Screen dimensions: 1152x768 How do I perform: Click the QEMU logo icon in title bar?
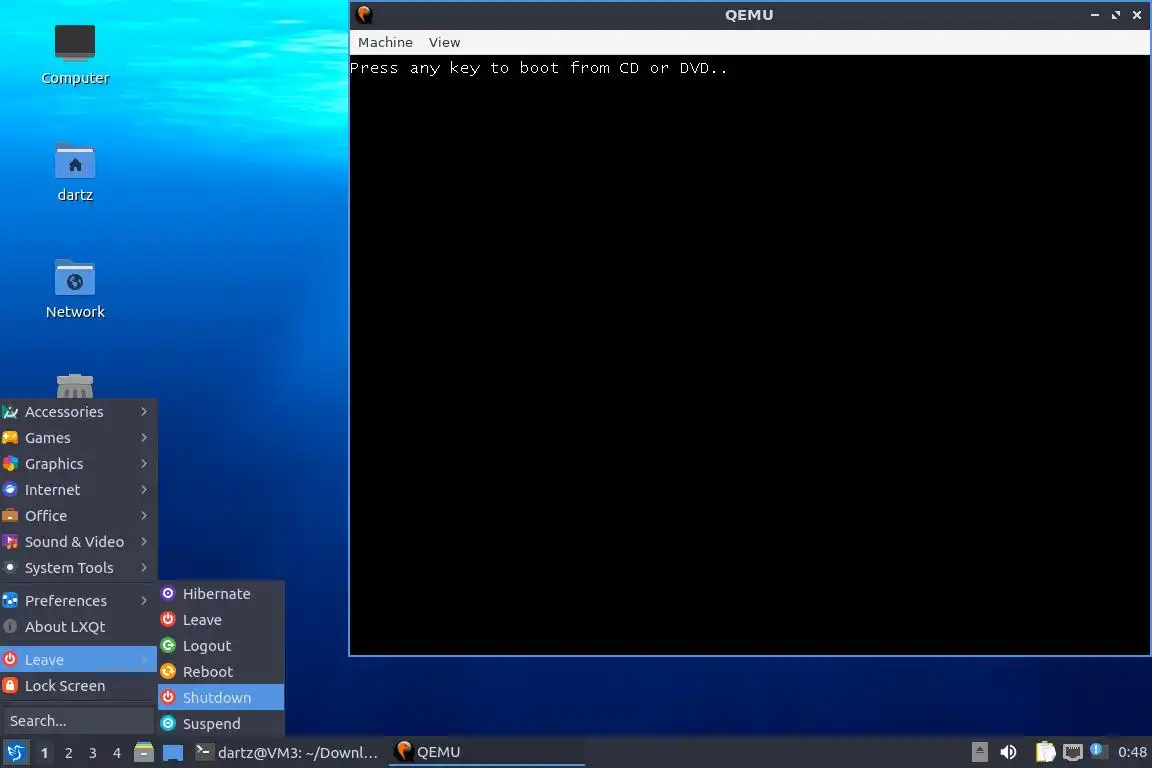coord(364,15)
